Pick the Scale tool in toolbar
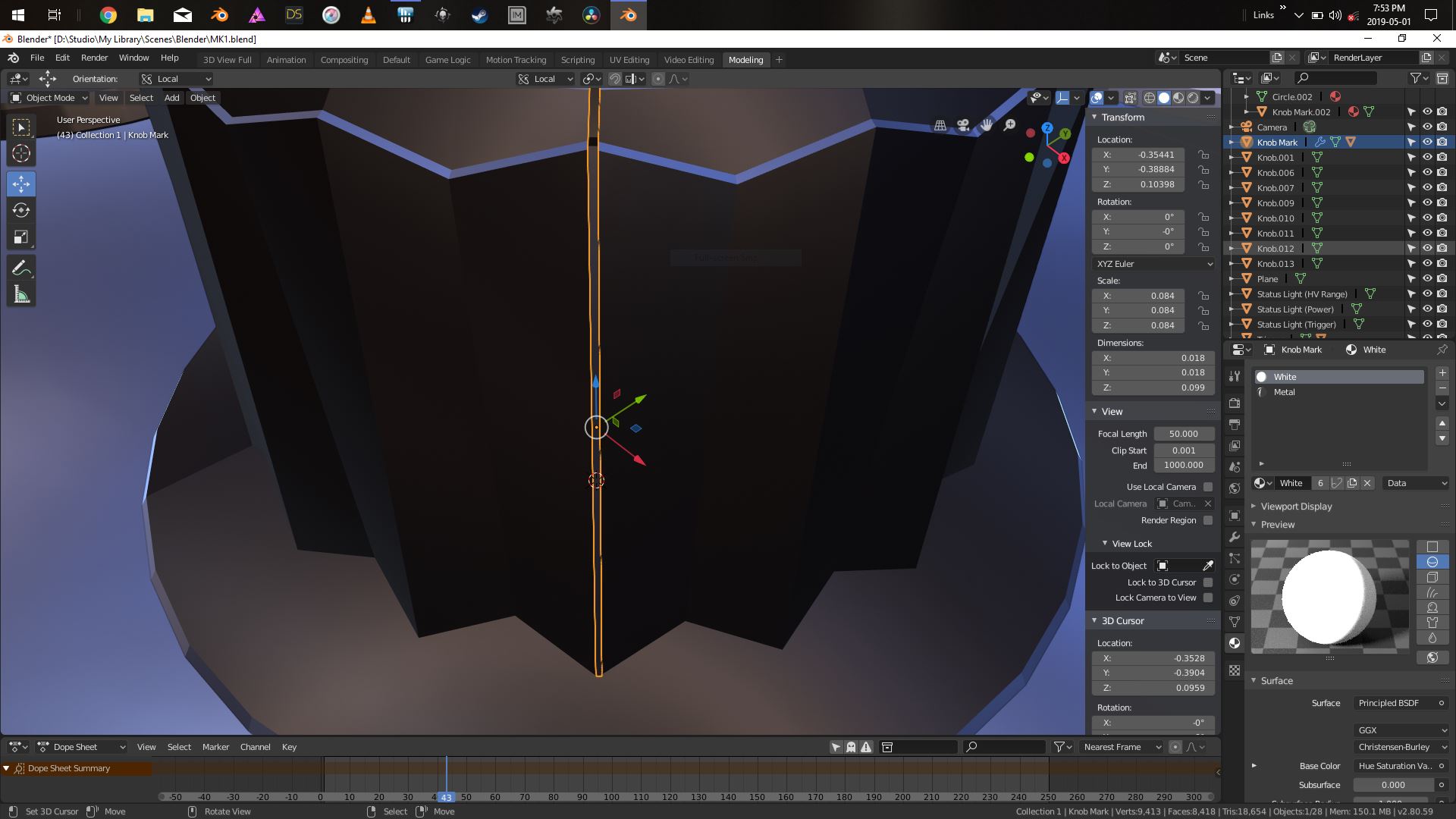 coord(21,237)
